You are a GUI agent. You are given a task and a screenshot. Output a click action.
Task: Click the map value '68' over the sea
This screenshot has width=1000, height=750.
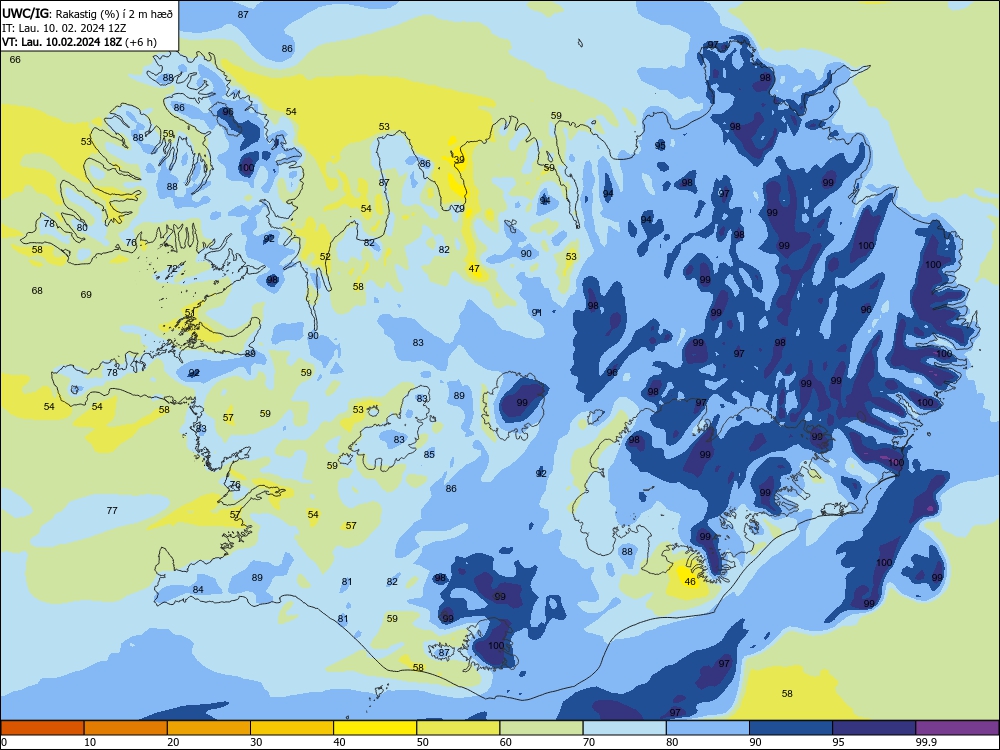click(x=37, y=291)
